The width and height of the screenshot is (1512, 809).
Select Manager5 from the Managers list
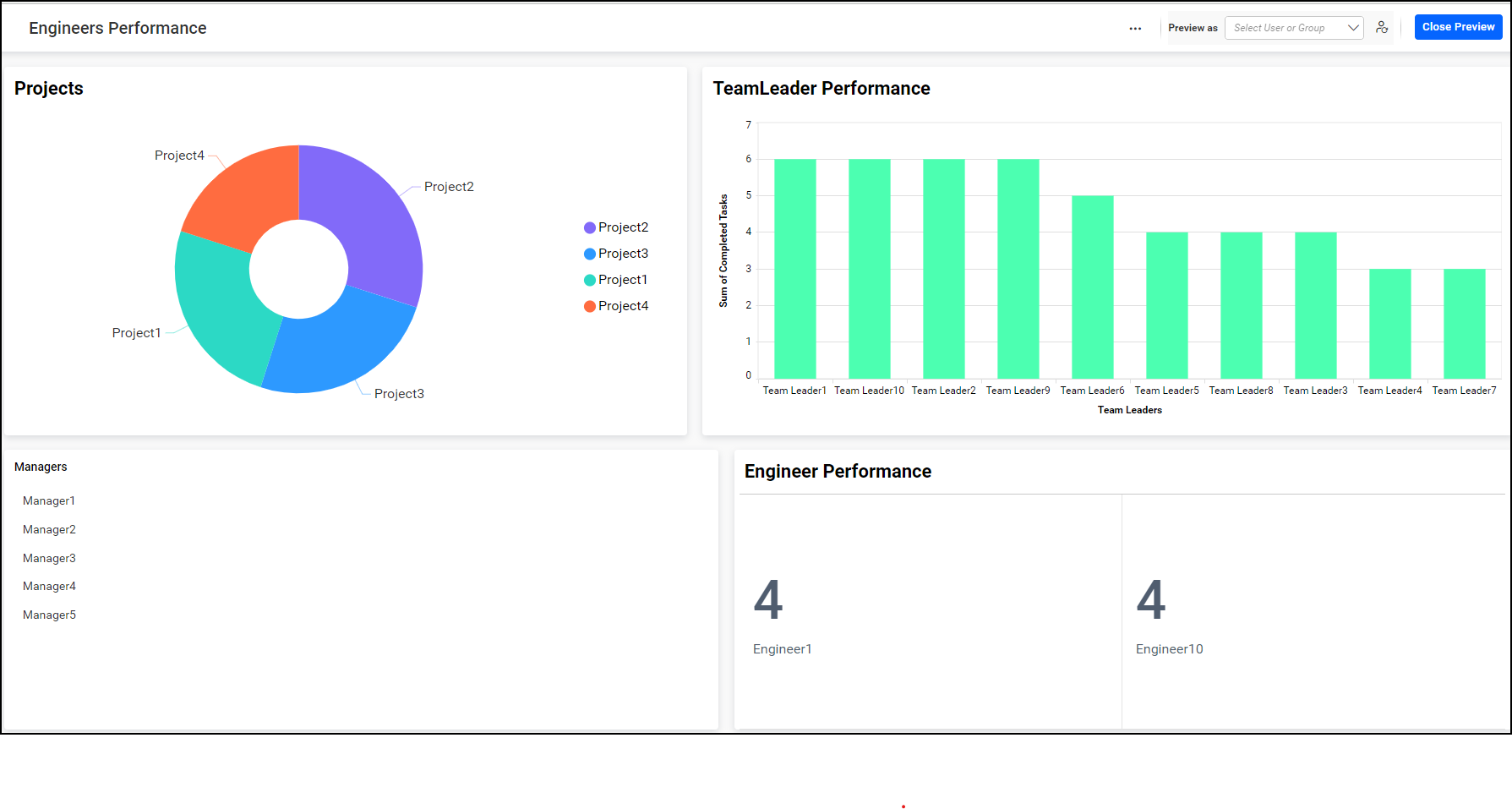click(48, 615)
